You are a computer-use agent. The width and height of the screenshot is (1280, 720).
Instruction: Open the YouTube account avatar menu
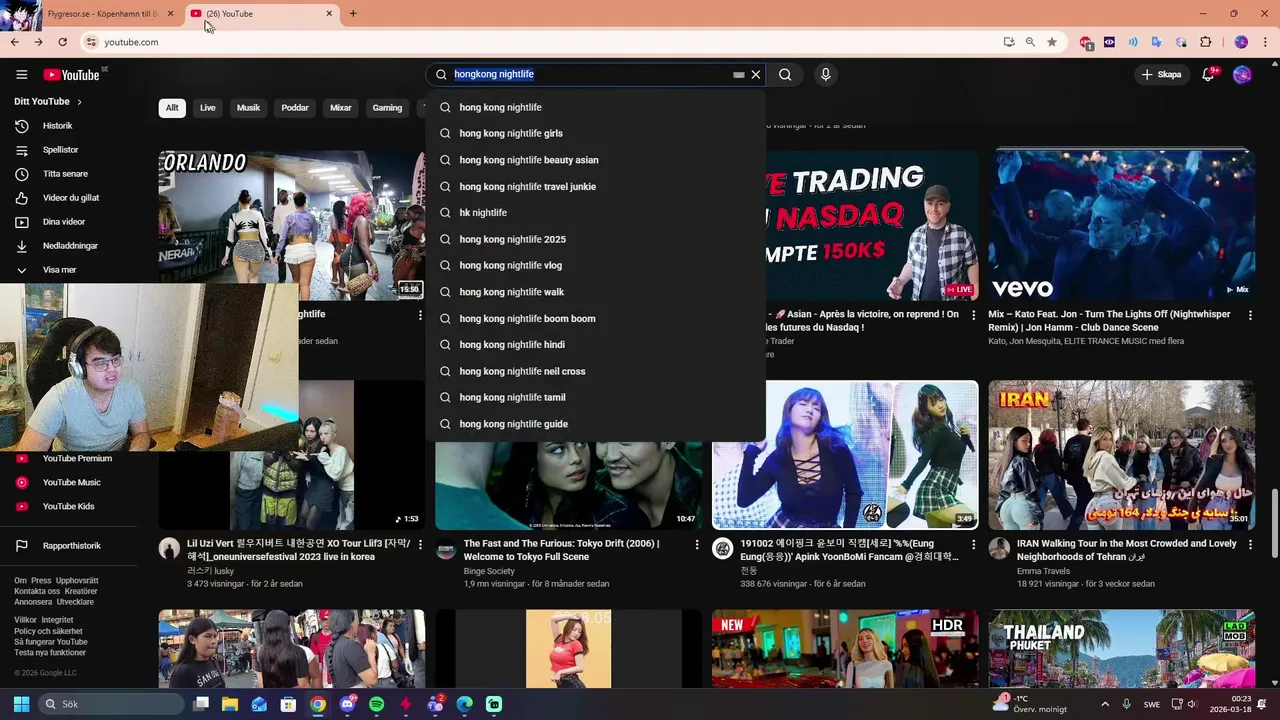[1242, 74]
